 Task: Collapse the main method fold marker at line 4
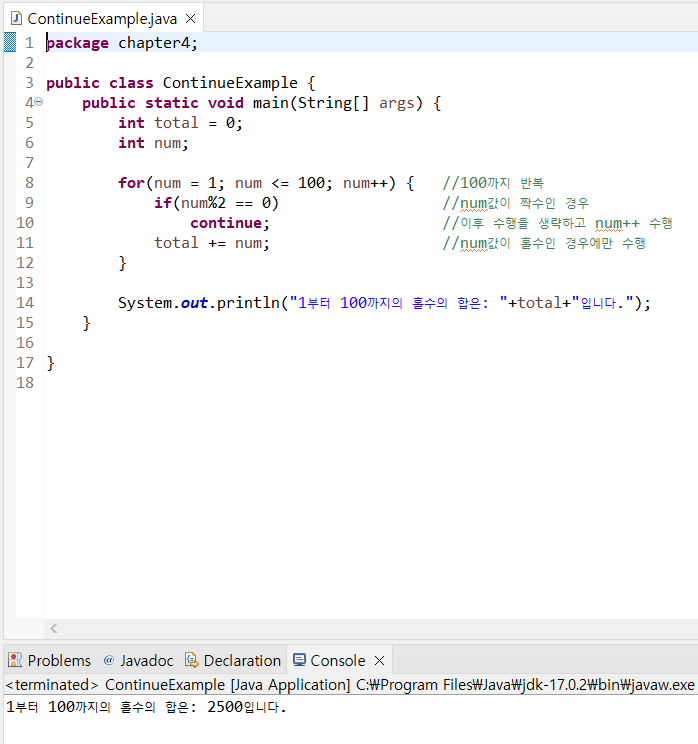[39, 102]
